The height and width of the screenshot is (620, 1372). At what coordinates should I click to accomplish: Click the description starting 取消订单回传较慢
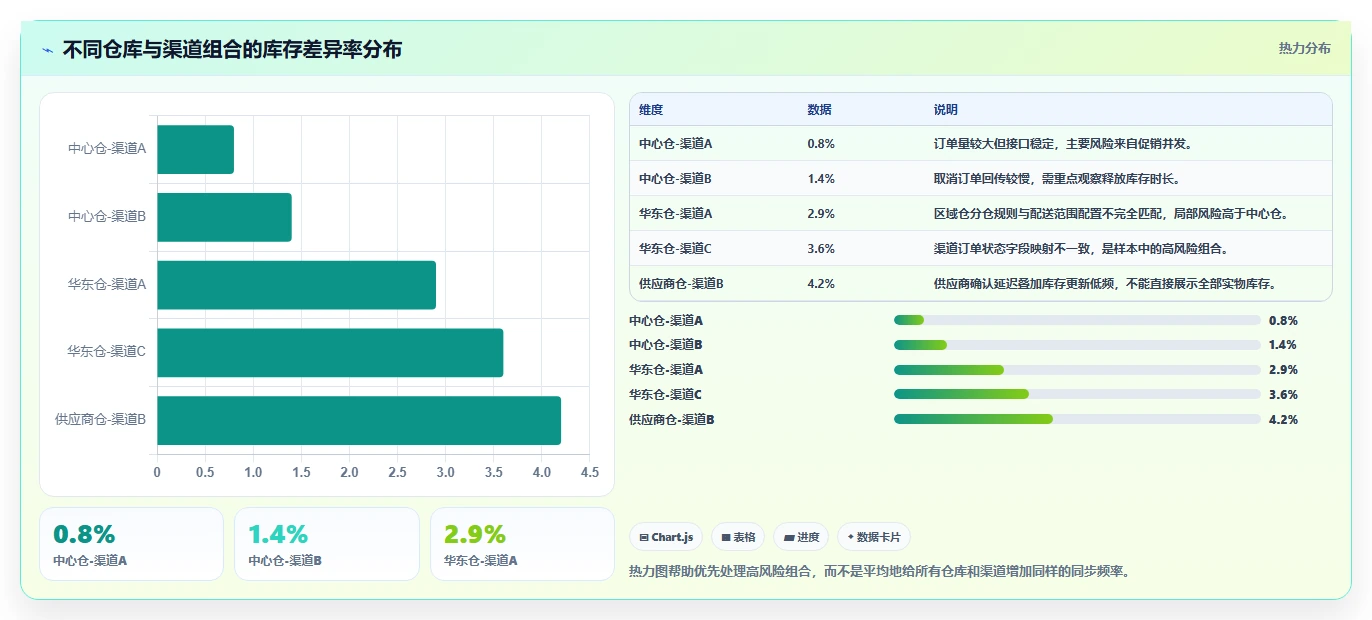[x=1057, y=179]
